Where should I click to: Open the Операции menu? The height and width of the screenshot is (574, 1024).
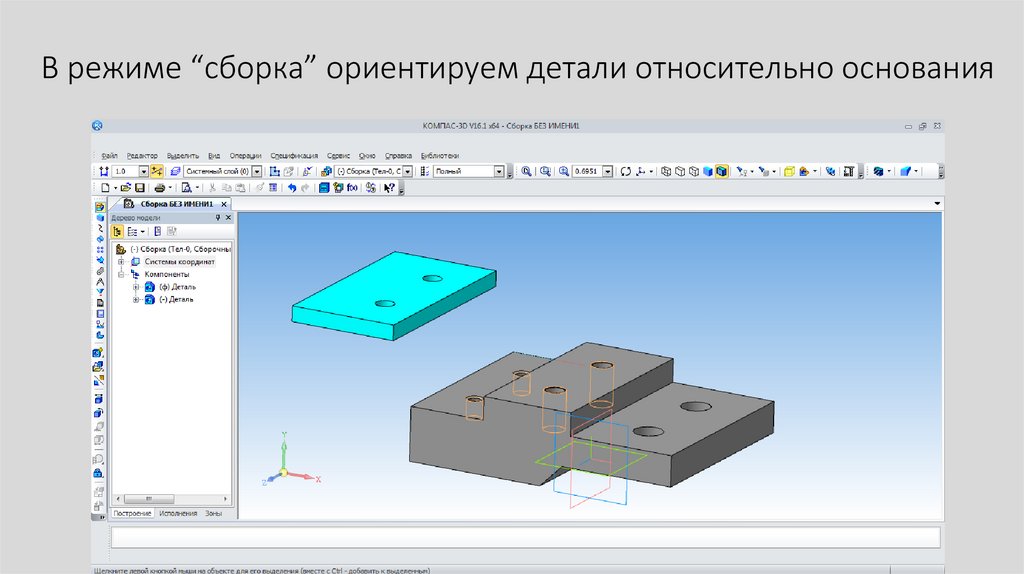point(245,156)
